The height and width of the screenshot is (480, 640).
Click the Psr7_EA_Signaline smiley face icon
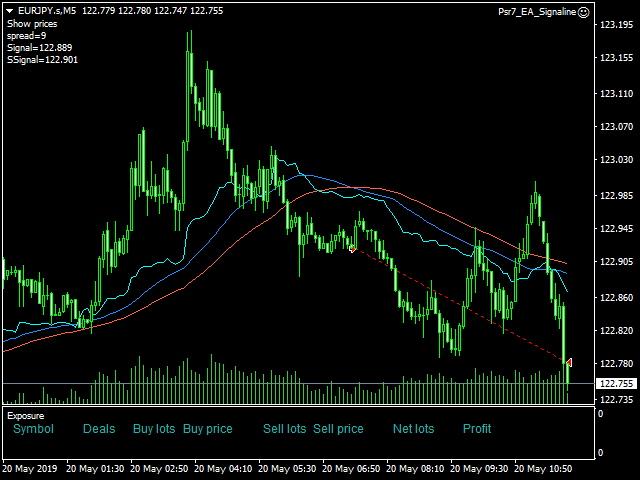584,12
